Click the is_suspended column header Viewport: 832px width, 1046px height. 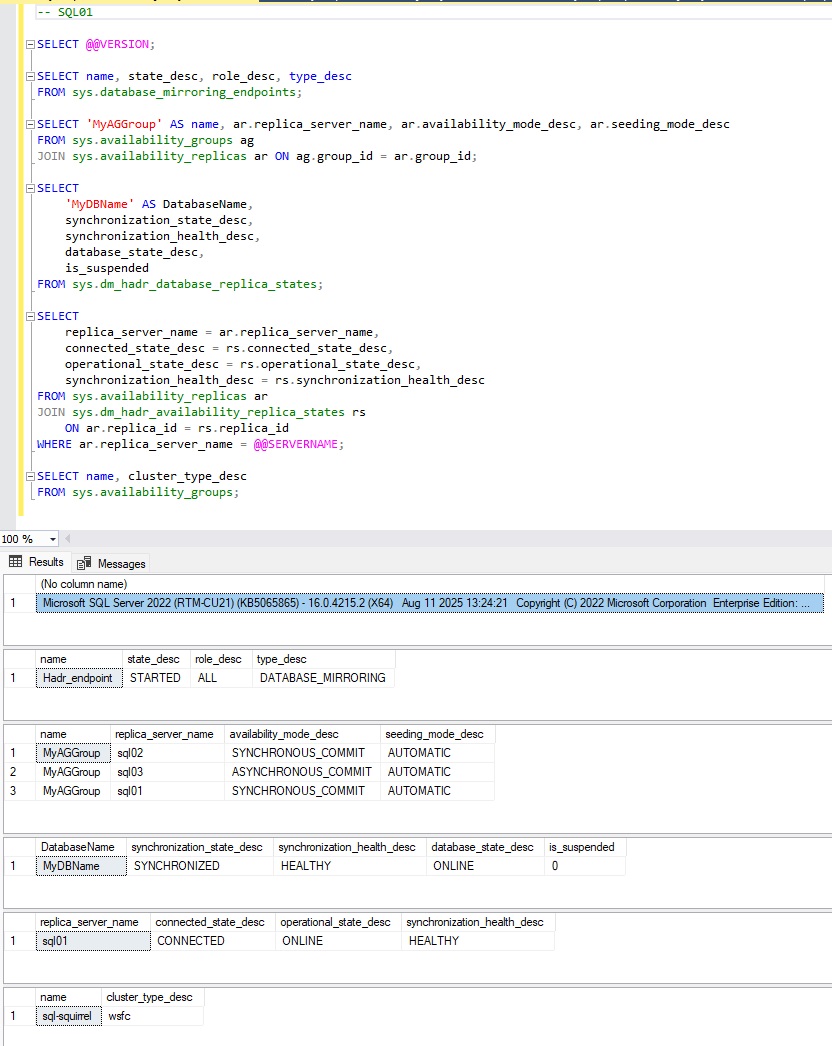click(582, 847)
